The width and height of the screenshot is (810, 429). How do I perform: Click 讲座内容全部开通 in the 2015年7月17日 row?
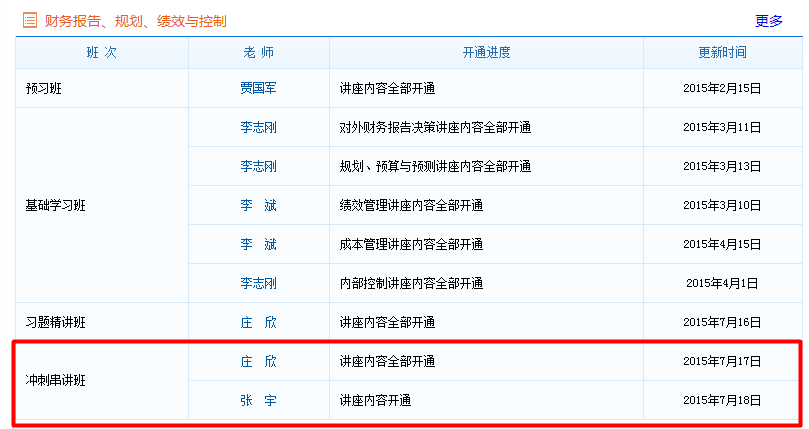coord(387,361)
